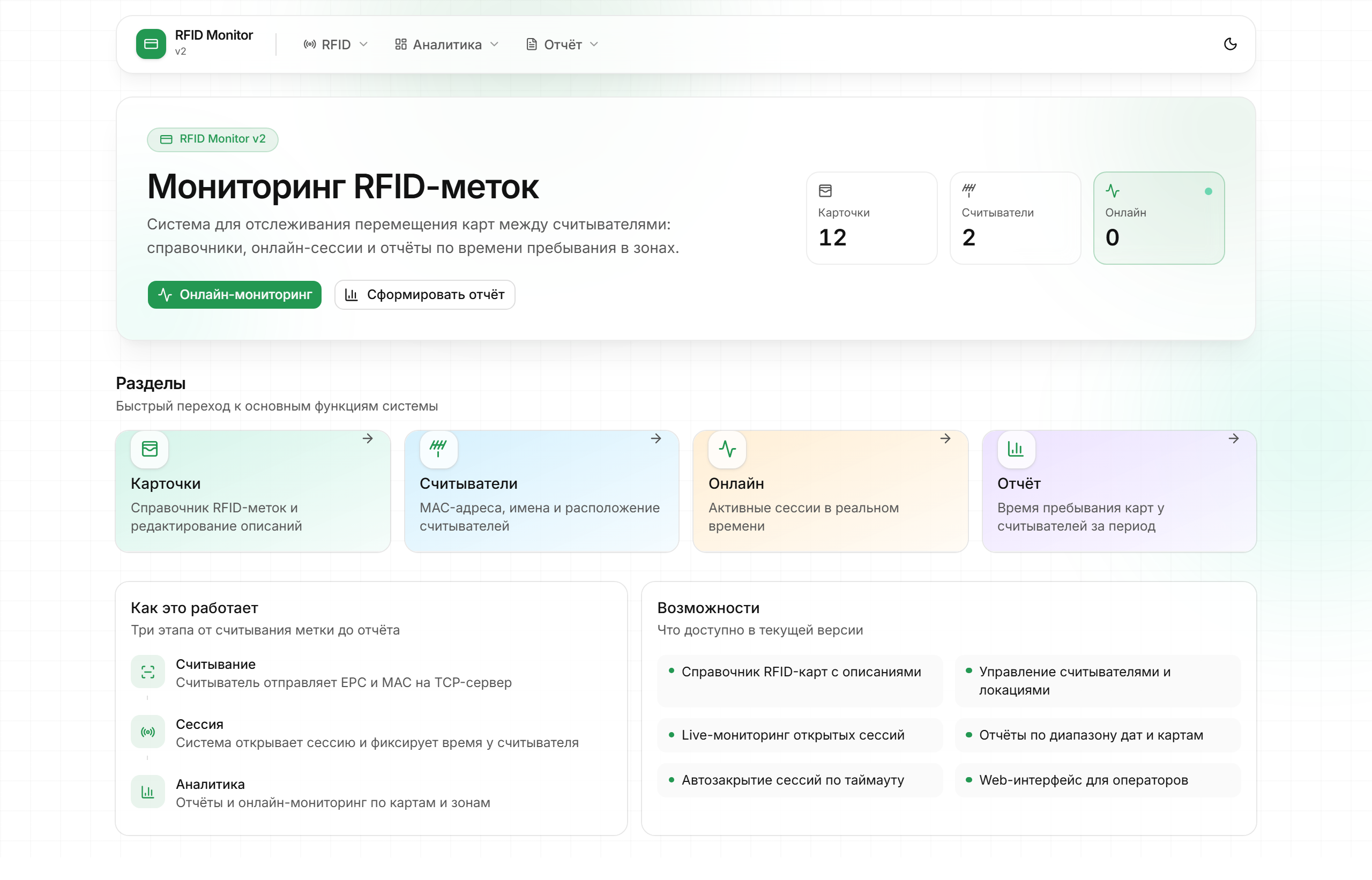Viewport: 1372px width, 880px height.
Task: Click the green online status dot
Action: [x=1208, y=191]
